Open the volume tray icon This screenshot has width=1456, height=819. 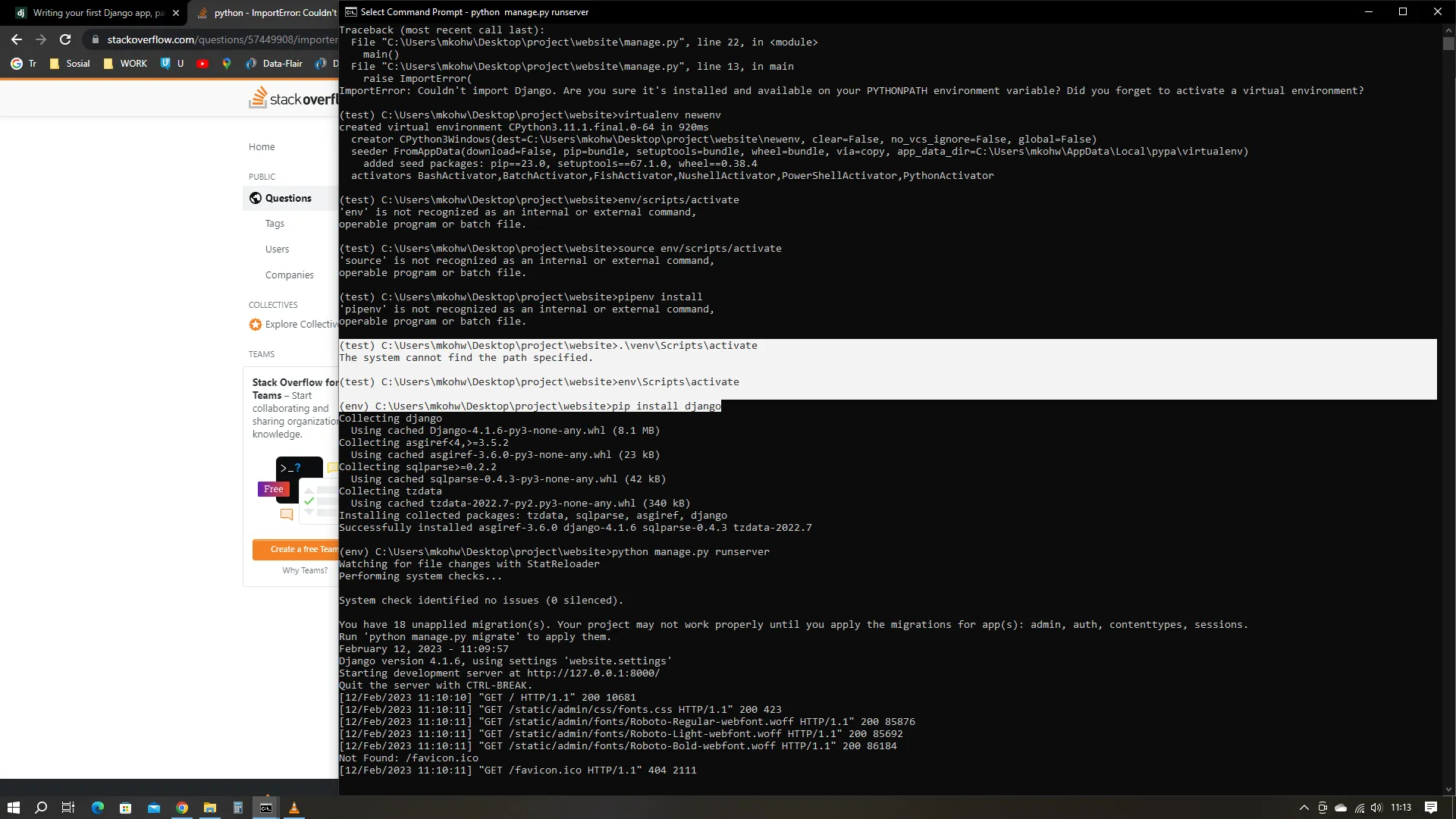[1376, 808]
